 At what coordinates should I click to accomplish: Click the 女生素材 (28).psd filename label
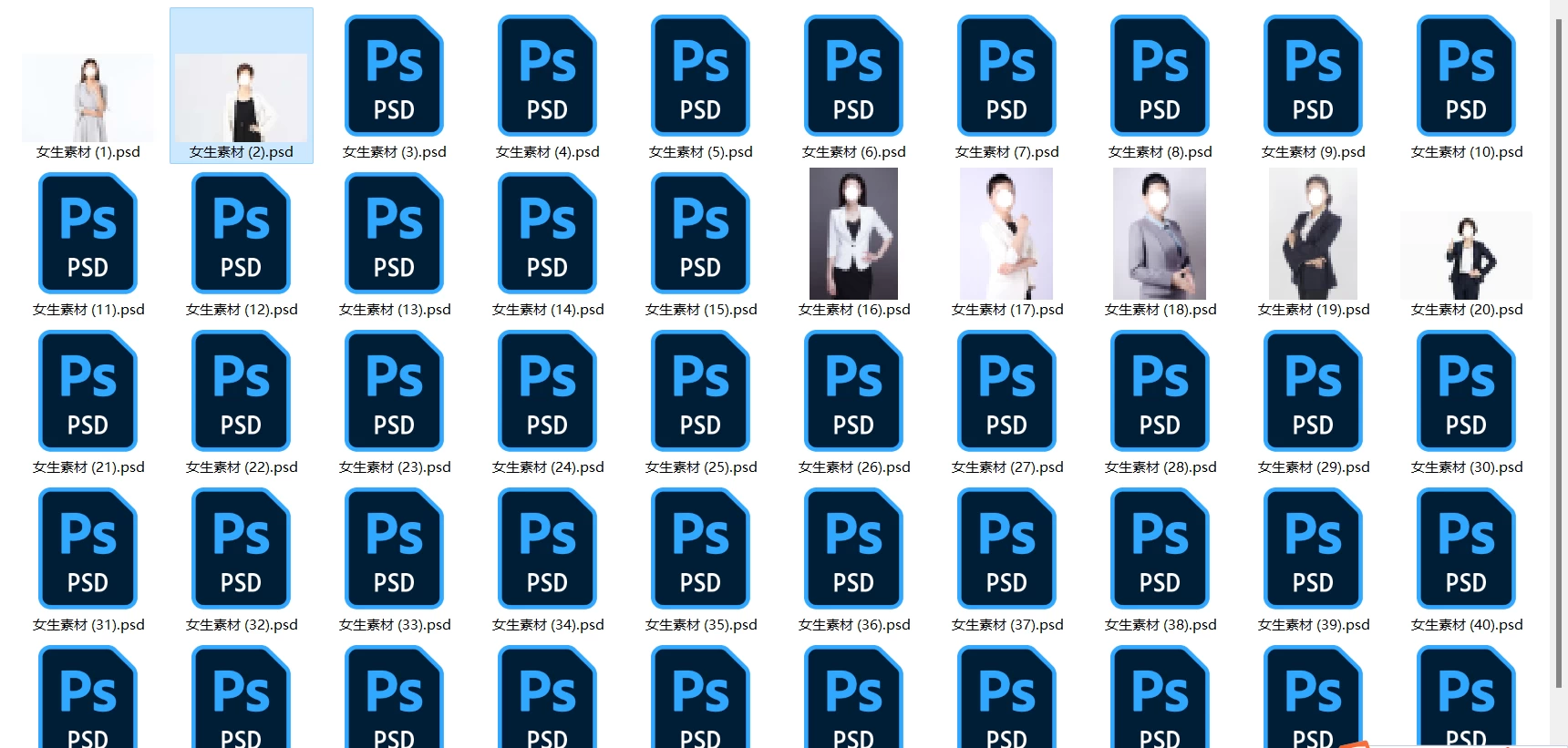(1161, 467)
